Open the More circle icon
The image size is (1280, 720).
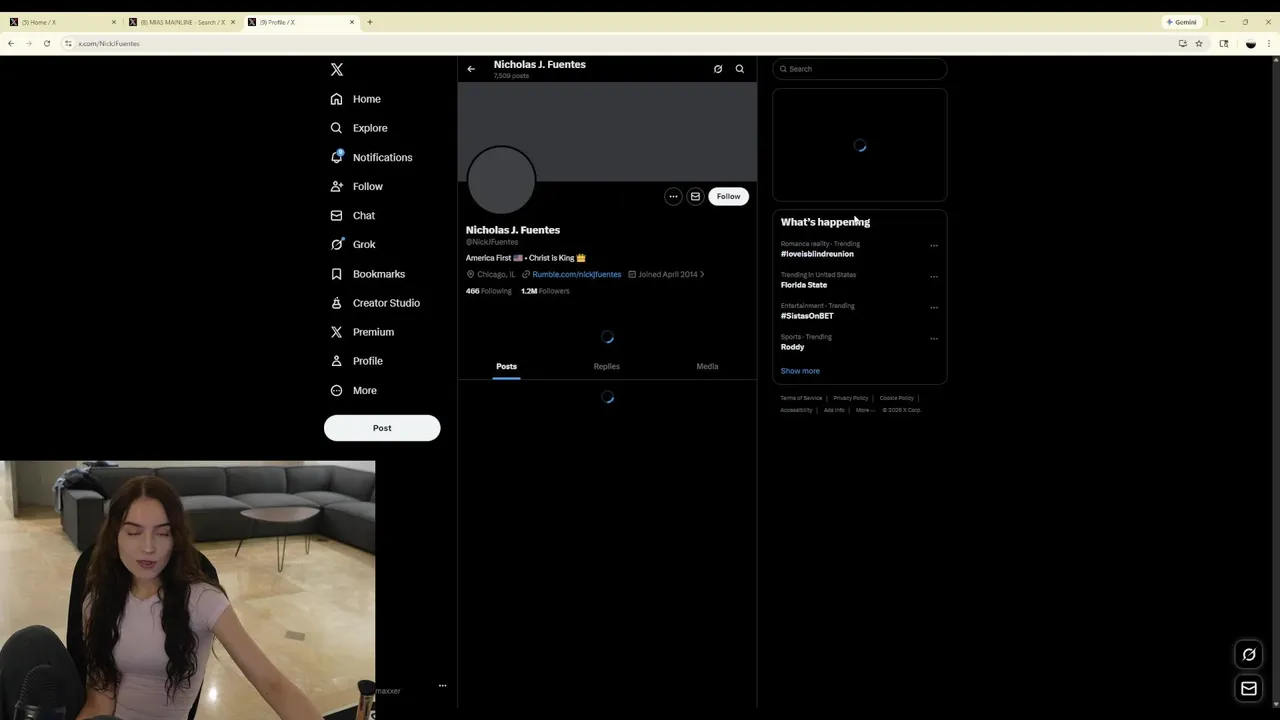[337, 390]
